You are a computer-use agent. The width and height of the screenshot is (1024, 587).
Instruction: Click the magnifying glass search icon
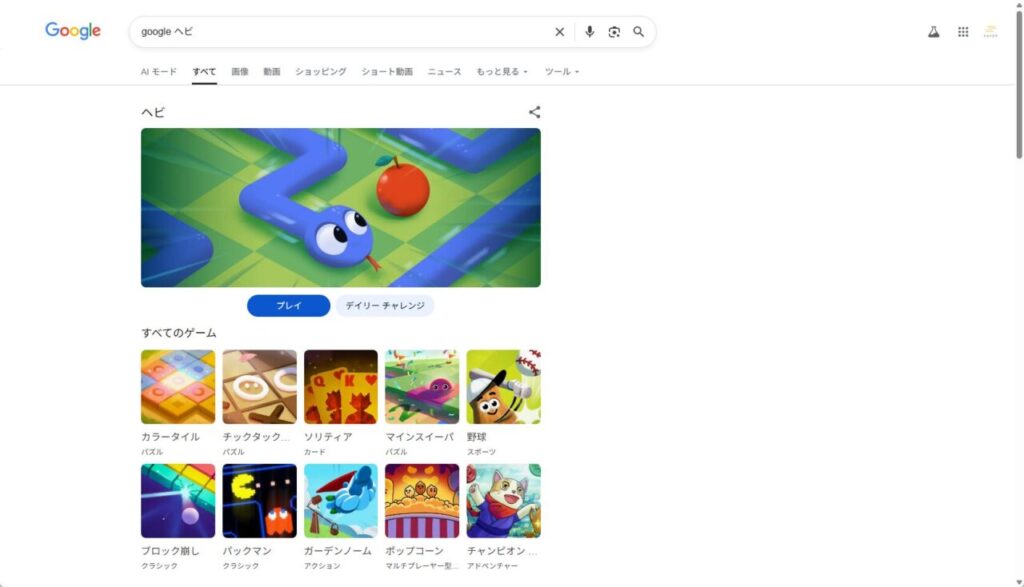639,32
